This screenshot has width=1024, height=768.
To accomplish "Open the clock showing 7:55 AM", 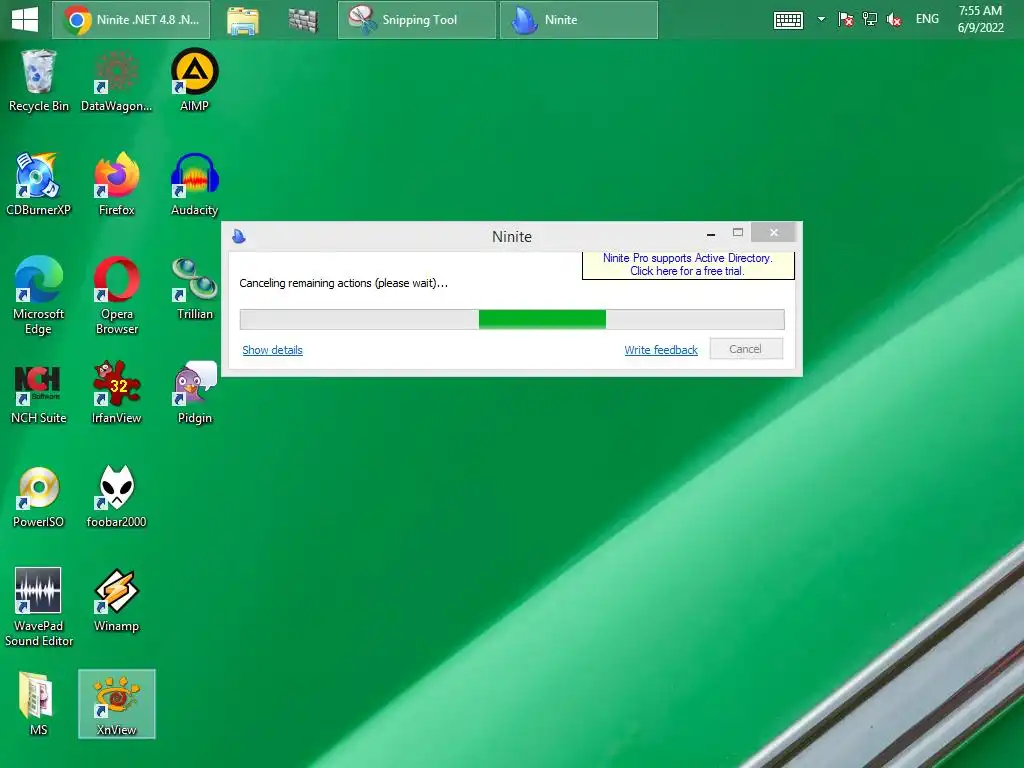I will pos(980,19).
